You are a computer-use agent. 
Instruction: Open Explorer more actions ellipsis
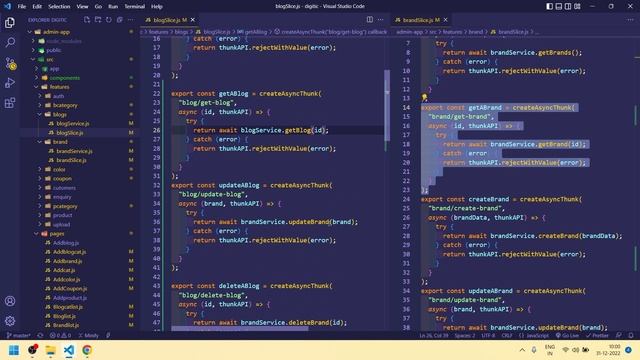point(131,20)
